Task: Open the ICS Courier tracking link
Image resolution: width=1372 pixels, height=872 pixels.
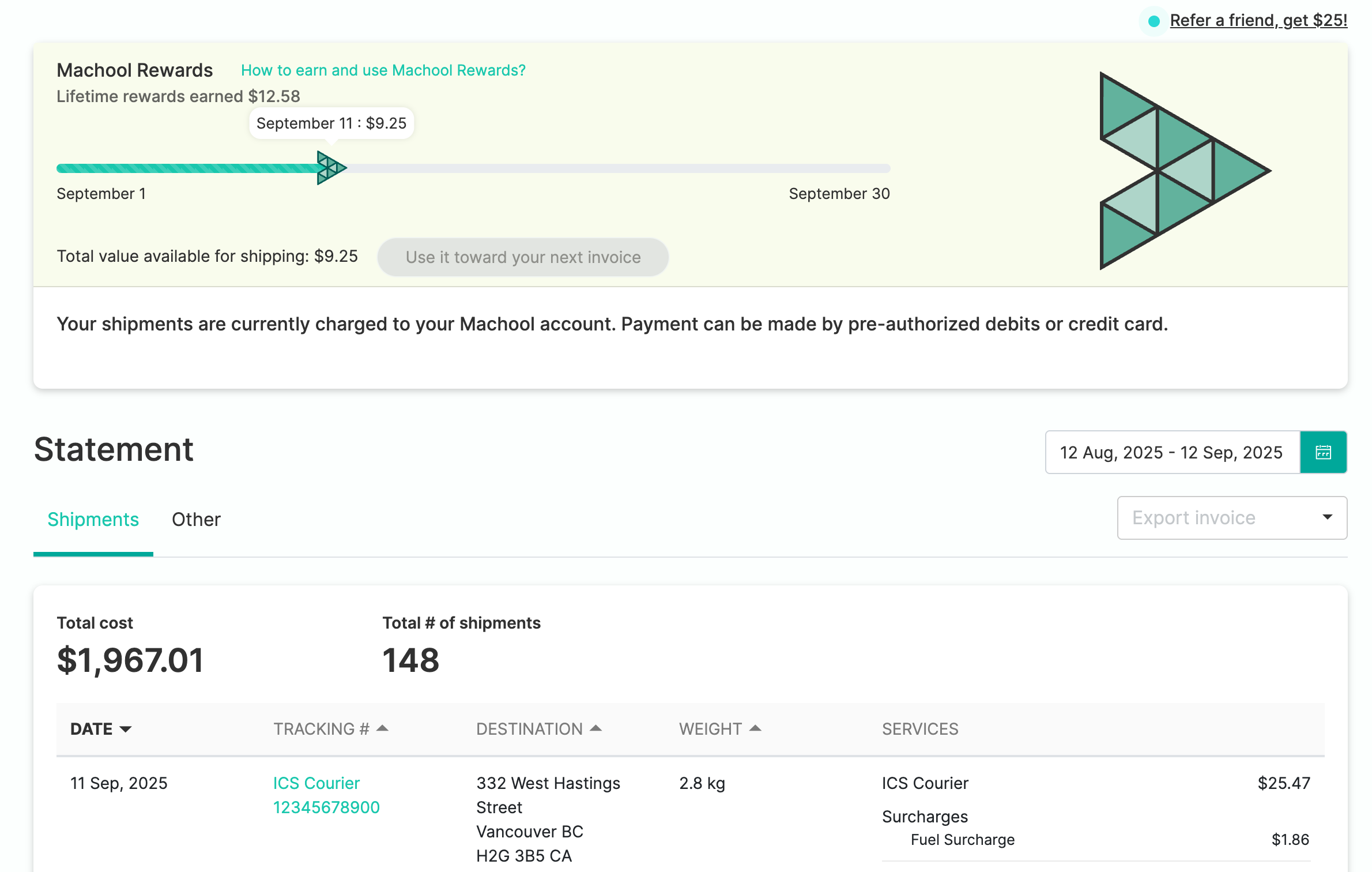Action: (x=316, y=783)
